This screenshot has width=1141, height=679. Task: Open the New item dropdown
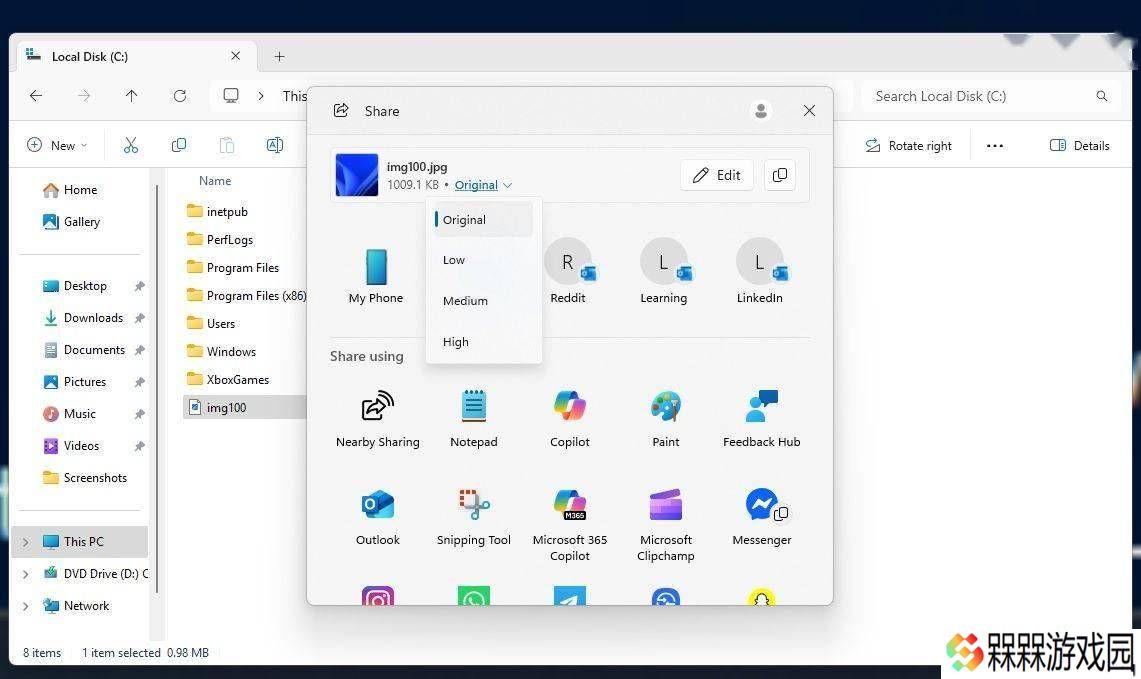pos(57,146)
